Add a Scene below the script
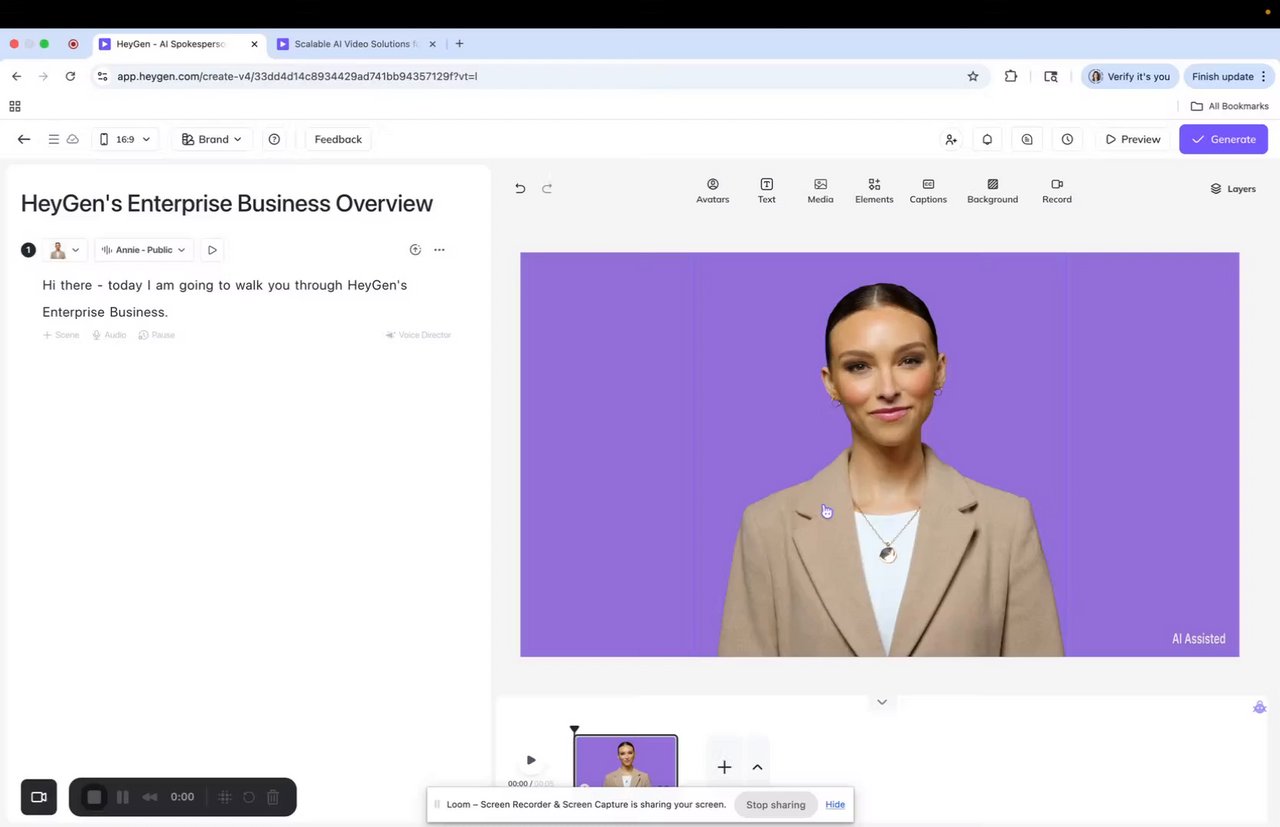The image size is (1280, 827). coord(61,335)
